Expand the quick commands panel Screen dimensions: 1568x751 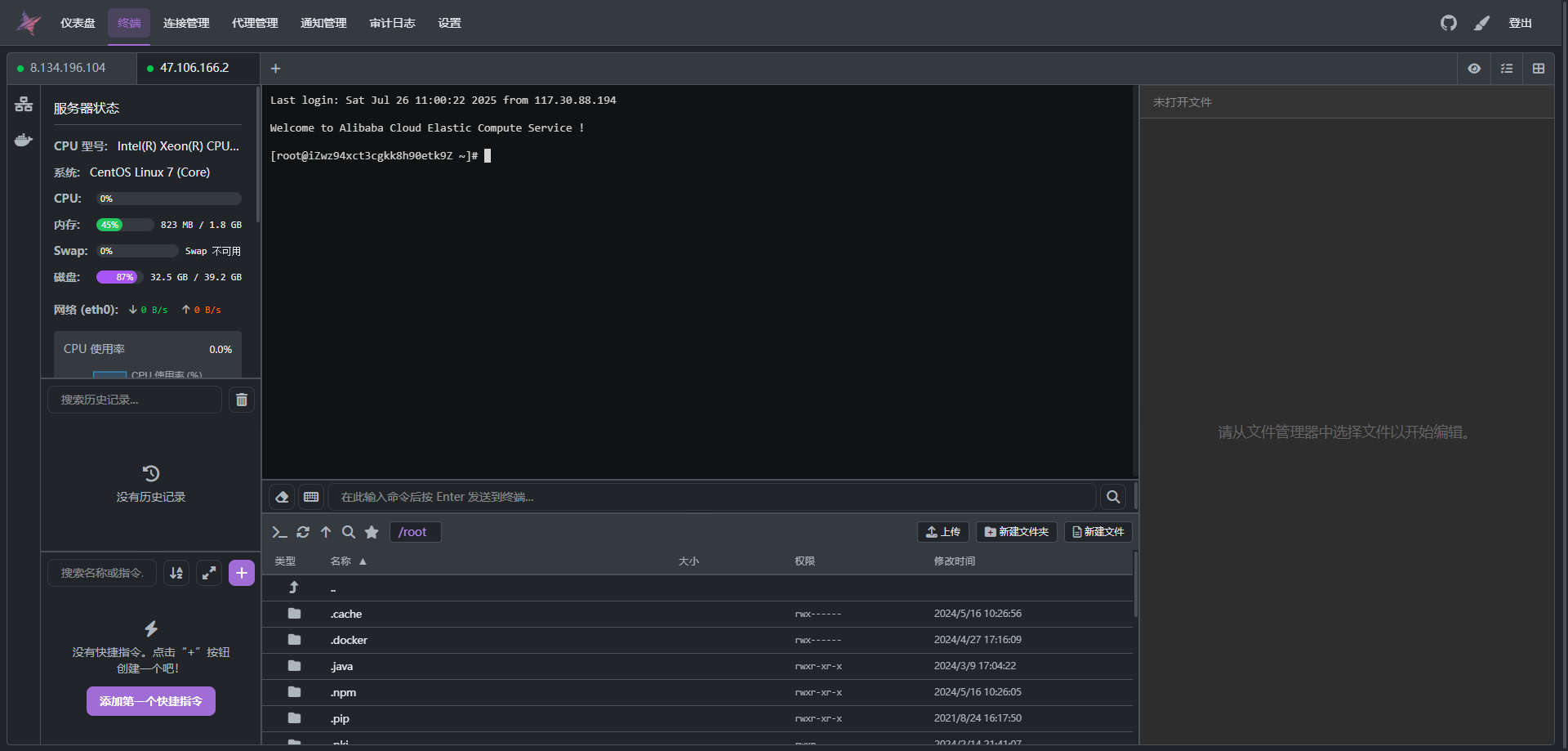(x=209, y=573)
